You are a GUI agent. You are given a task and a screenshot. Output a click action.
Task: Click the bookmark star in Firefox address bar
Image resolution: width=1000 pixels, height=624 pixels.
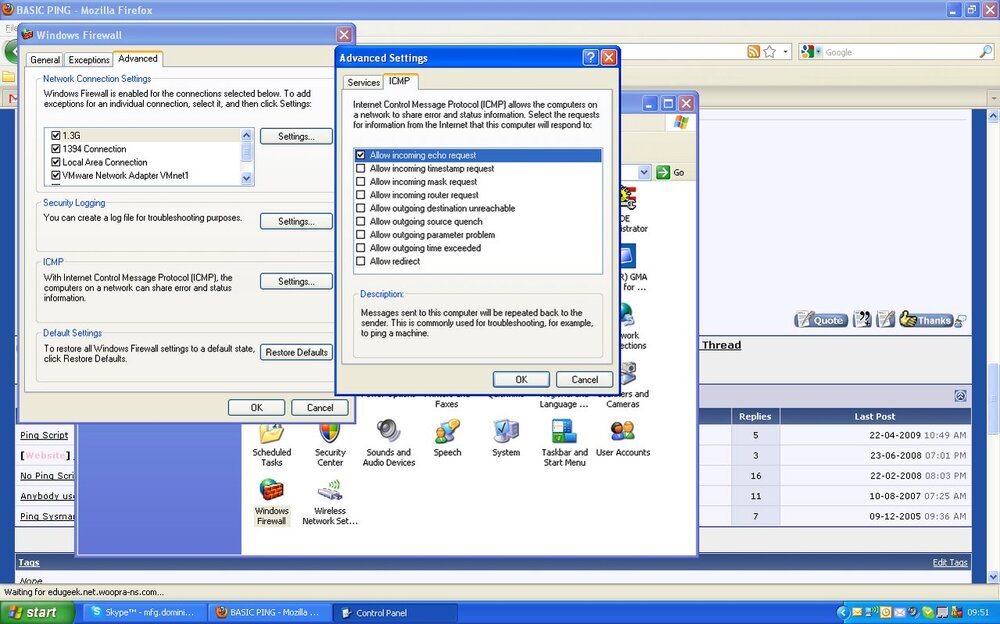(770, 52)
